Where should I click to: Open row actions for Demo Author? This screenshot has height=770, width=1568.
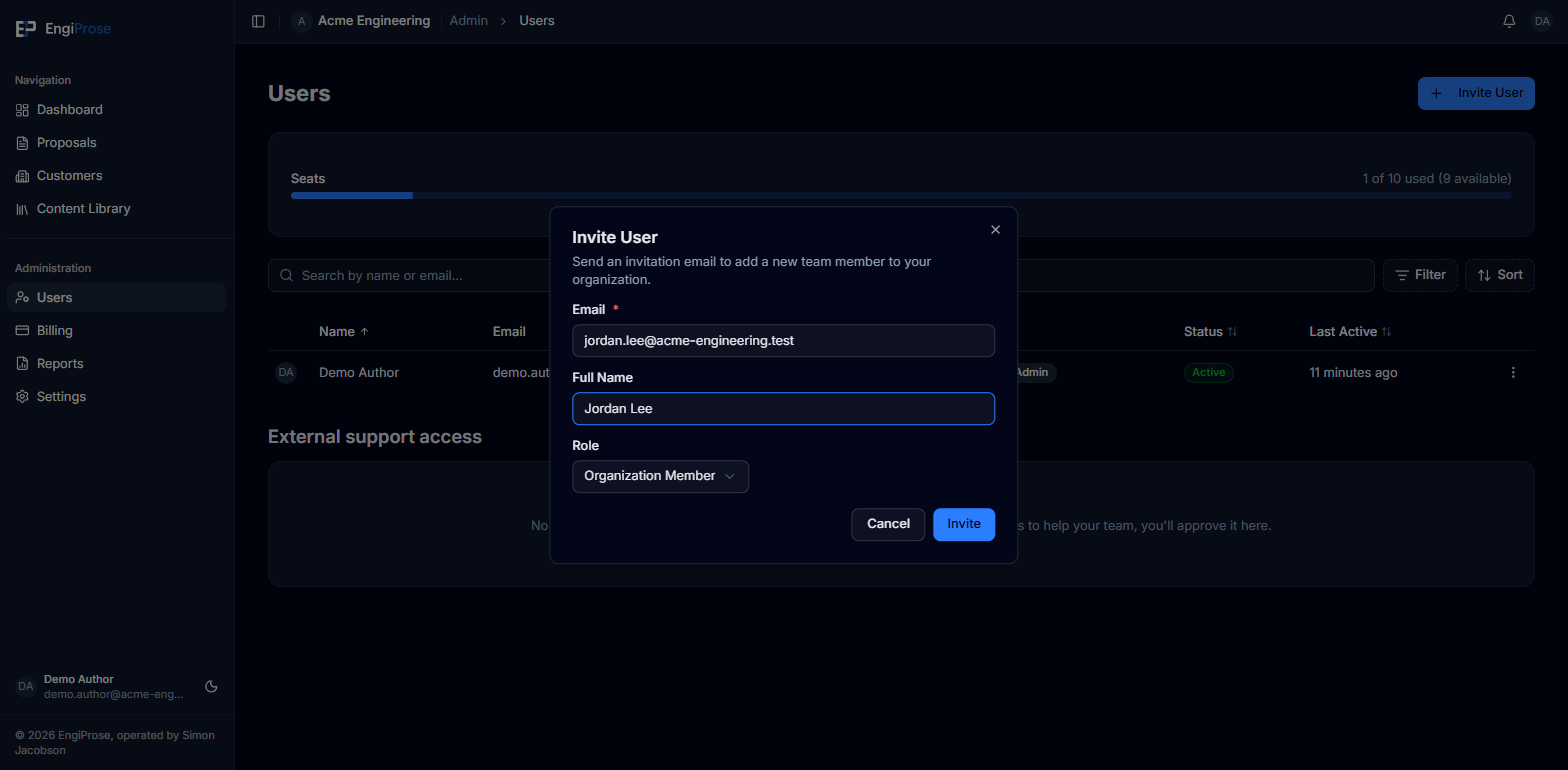pos(1513,373)
